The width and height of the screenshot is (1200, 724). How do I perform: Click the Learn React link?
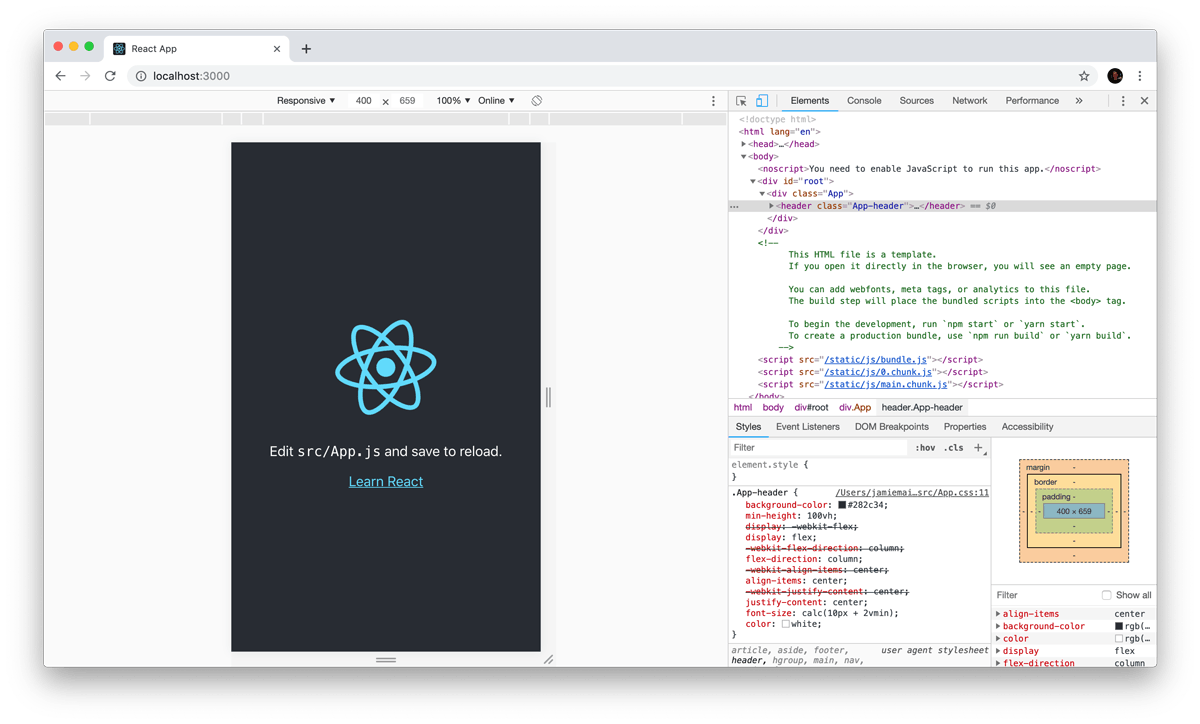click(385, 481)
